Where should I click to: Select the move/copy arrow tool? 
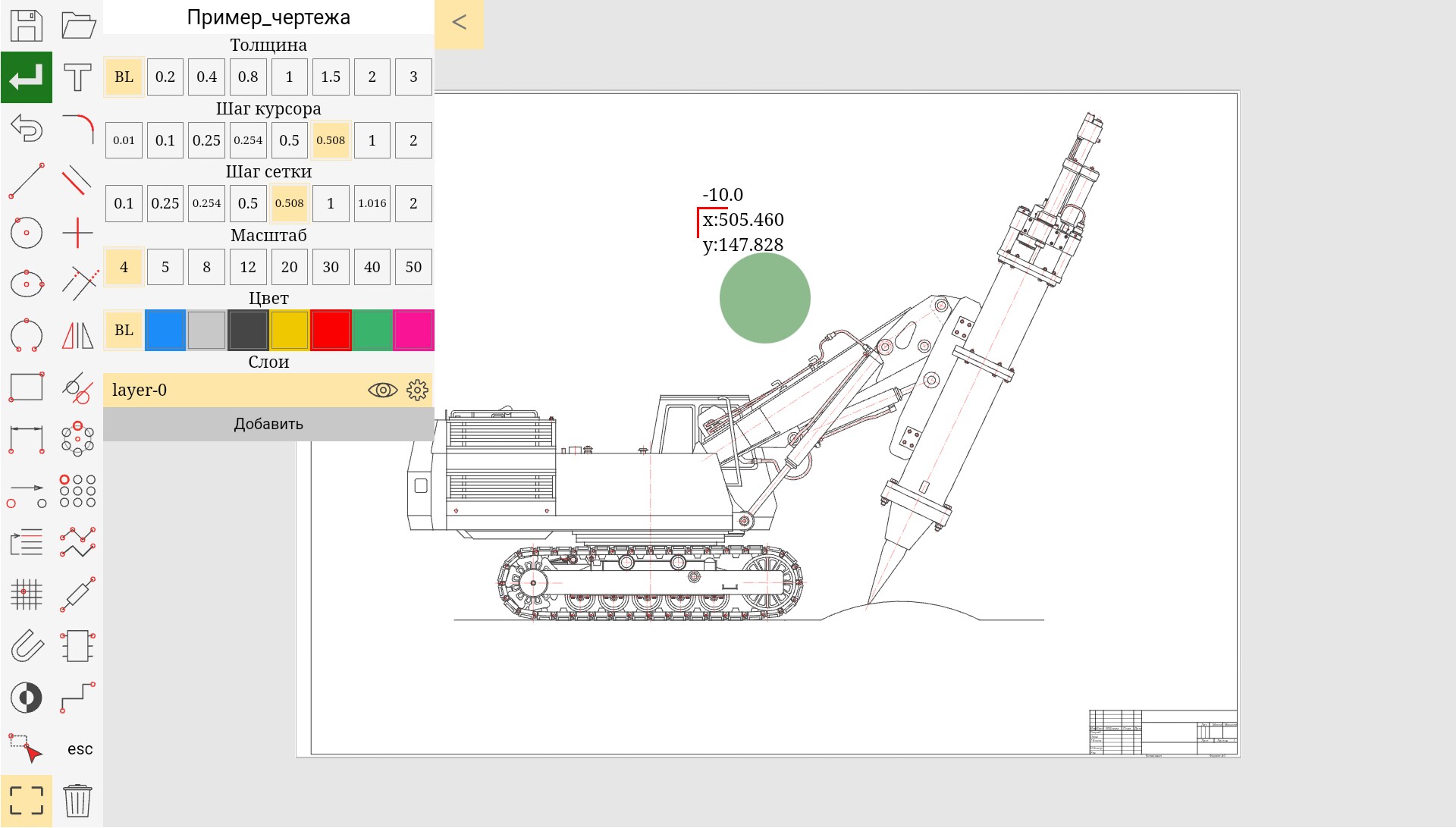[x=27, y=494]
